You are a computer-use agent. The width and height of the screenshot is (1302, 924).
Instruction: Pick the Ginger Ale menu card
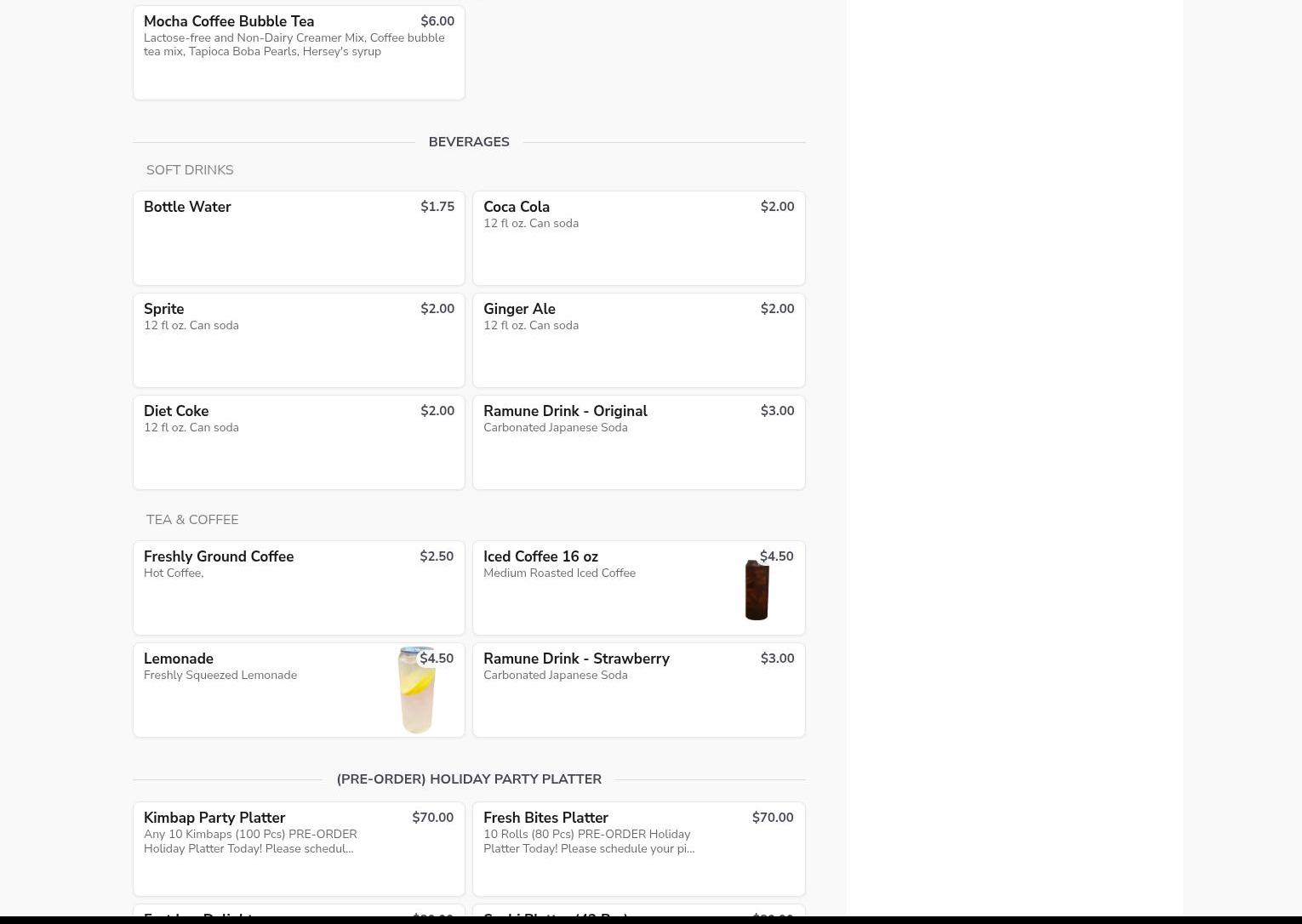pos(639,340)
